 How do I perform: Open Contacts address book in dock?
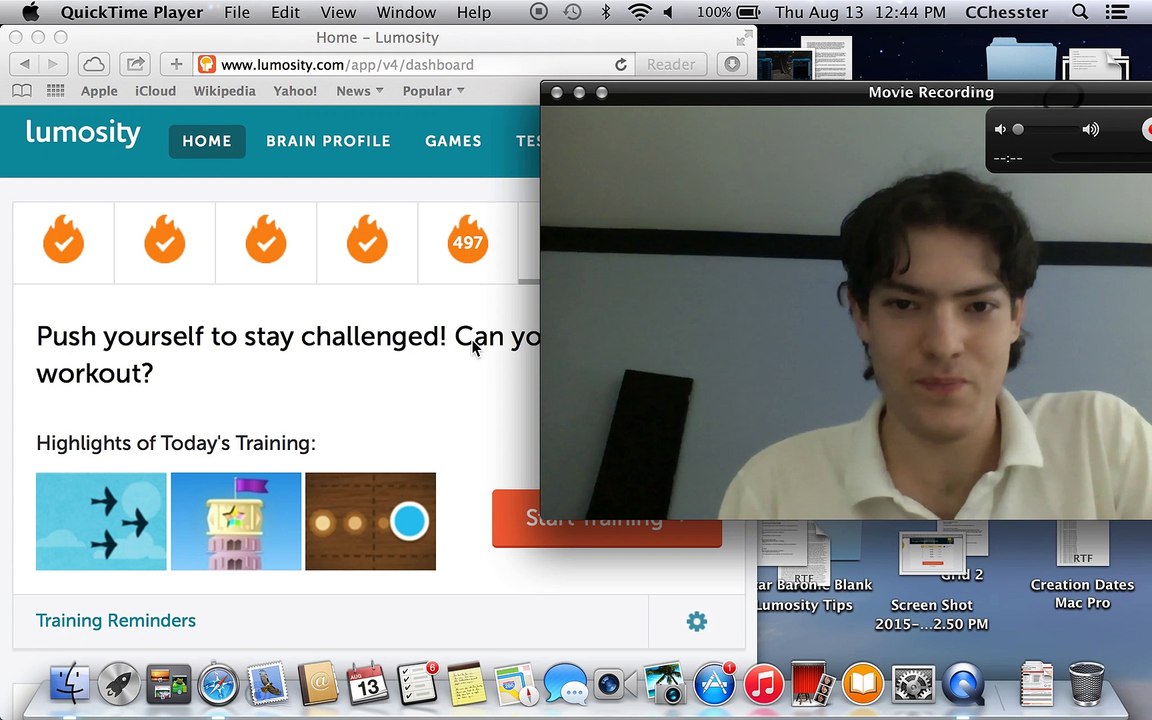pyautogui.click(x=317, y=683)
